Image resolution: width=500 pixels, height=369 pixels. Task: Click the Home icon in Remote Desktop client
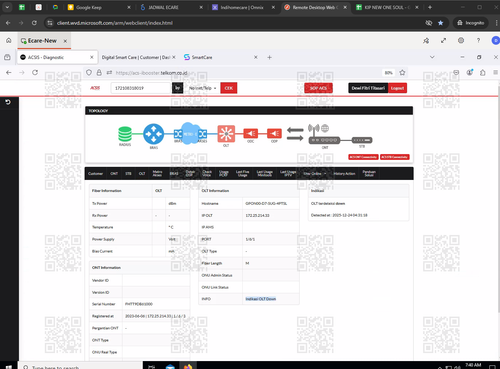click(x=9, y=41)
